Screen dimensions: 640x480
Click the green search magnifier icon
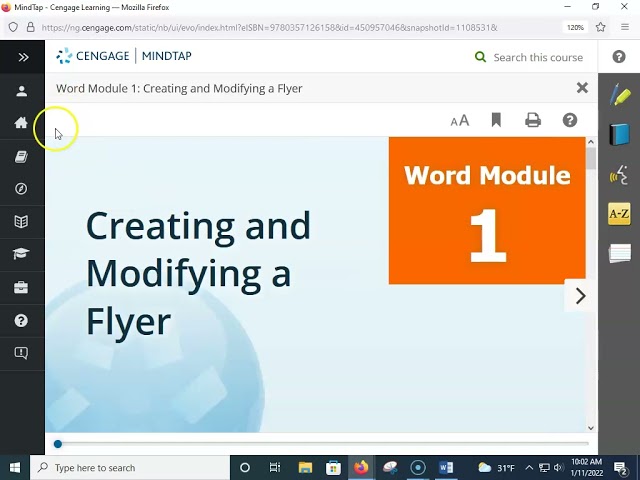point(480,57)
